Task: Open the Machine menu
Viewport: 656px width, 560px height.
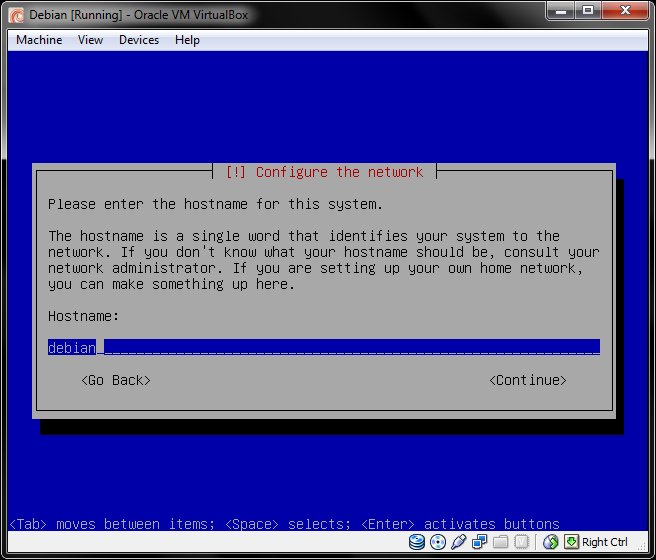Action: pos(39,40)
